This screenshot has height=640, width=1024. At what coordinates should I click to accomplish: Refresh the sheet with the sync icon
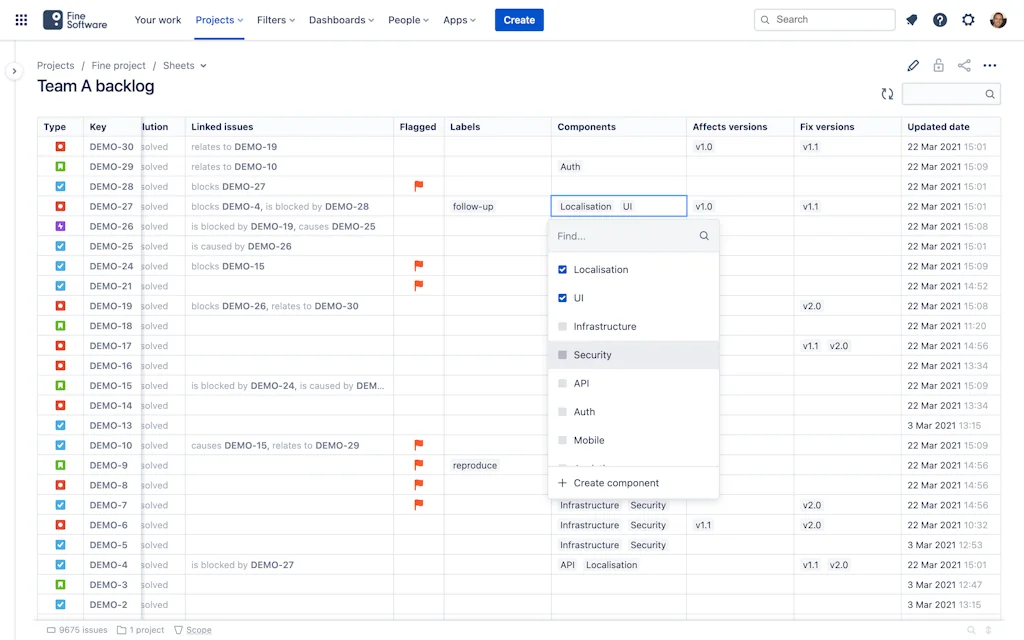[x=887, y=94]
